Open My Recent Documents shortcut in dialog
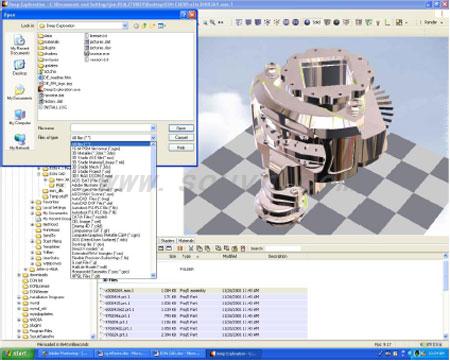 pos(20,45)
